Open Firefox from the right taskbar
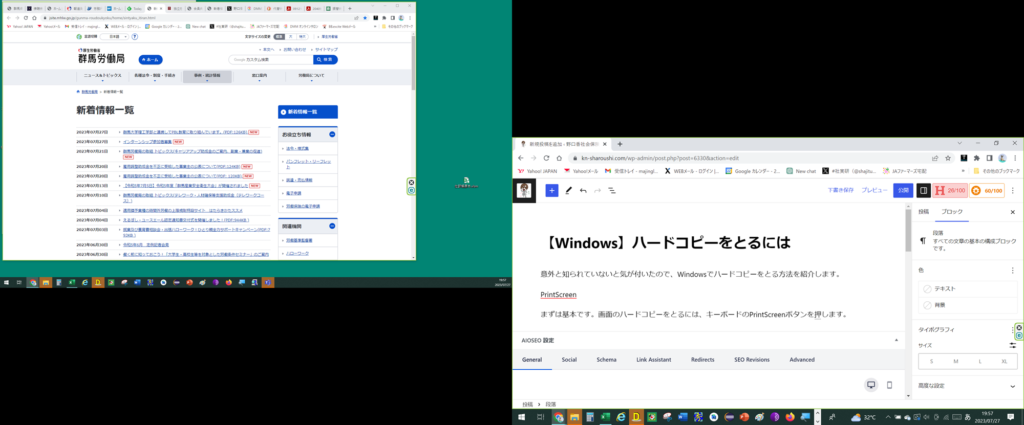 coord(790,417)
